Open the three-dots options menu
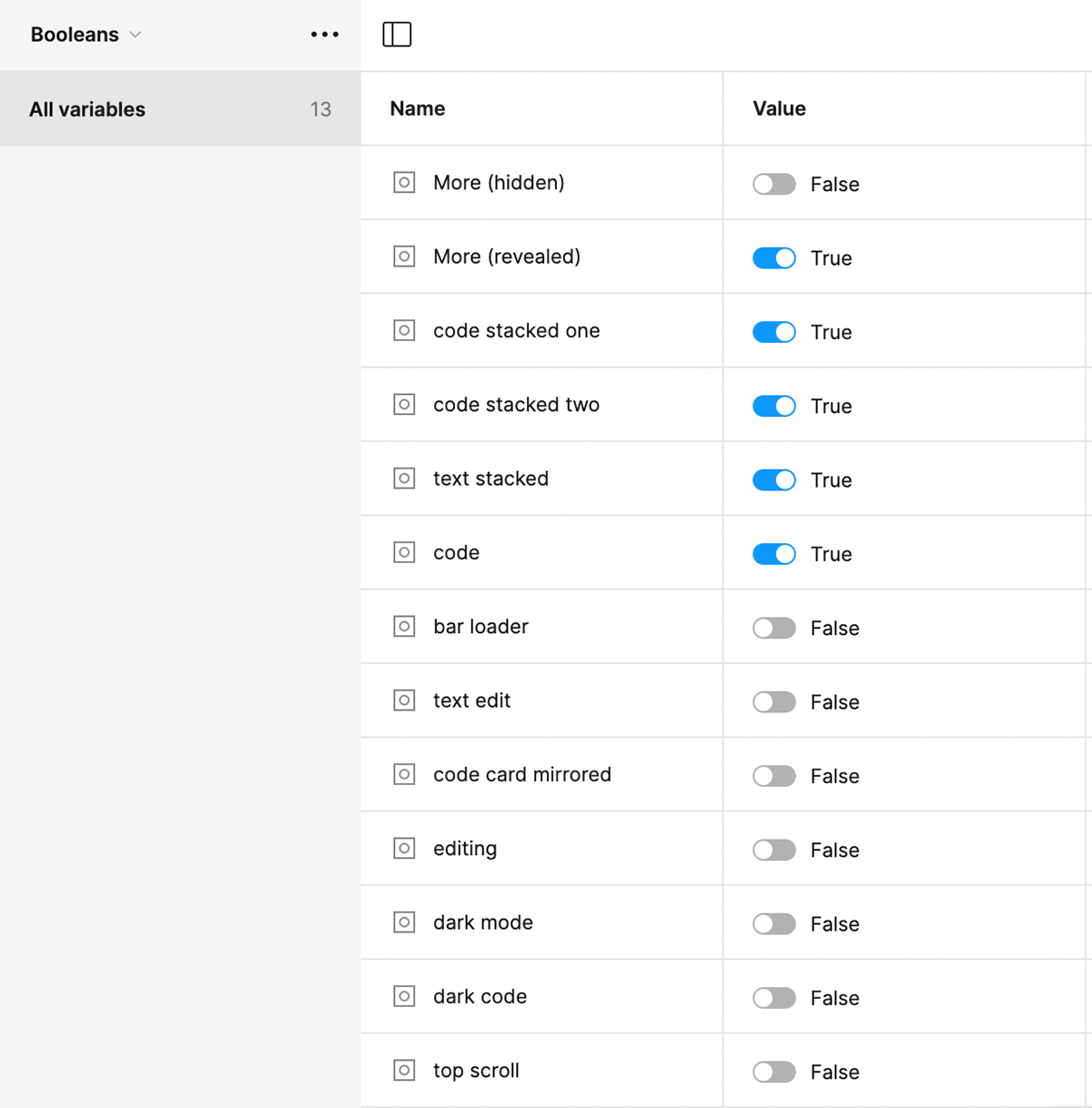Image resolution: width=1092 pixels, height=1108 pixels. tap(324, 35)
